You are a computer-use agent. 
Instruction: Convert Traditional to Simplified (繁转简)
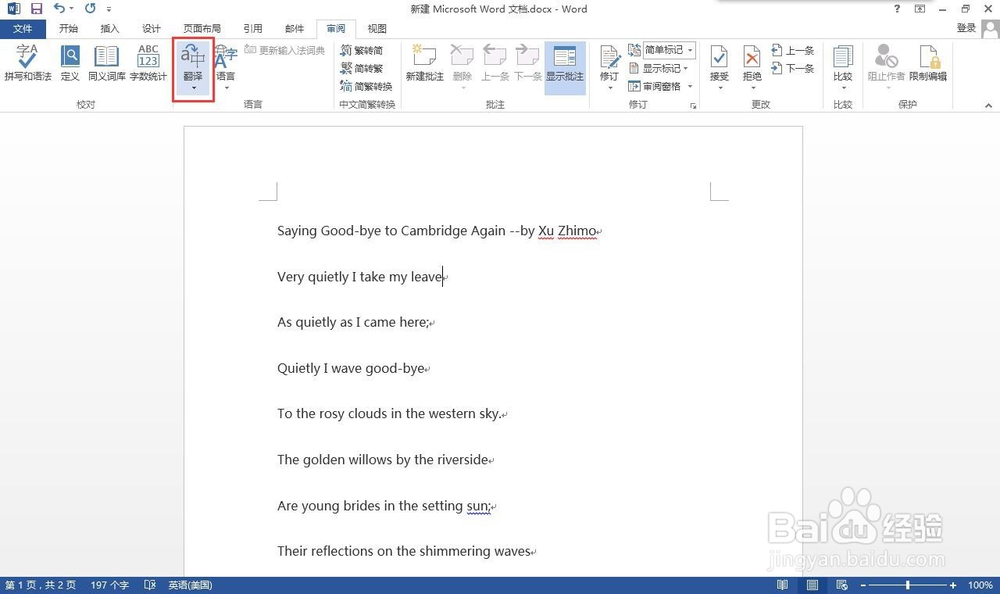[362, 50]
